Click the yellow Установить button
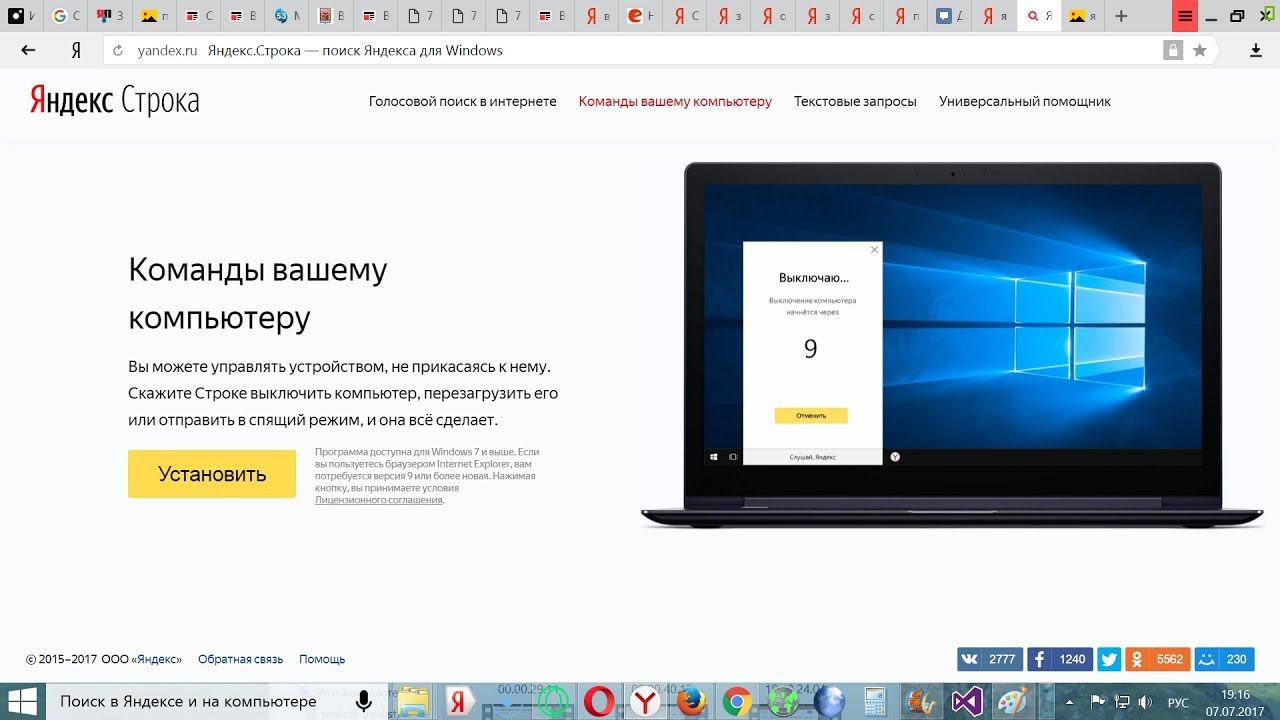This screenshot has height=720, width=1280. click(212, 474)
